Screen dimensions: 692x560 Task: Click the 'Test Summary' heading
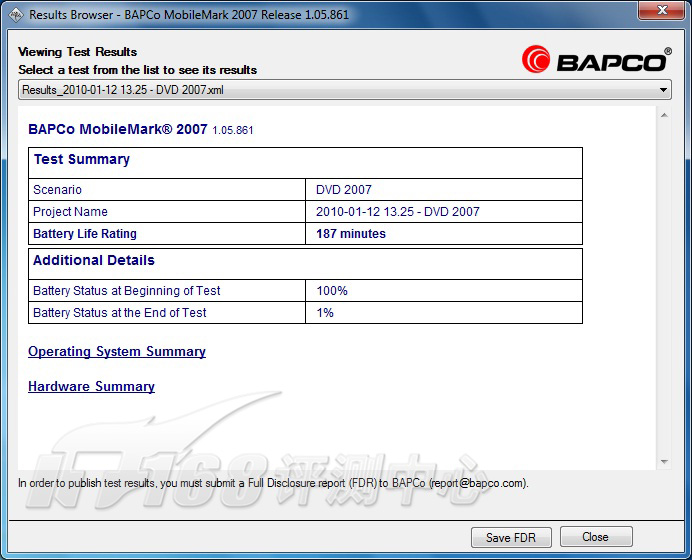point(82,159)
